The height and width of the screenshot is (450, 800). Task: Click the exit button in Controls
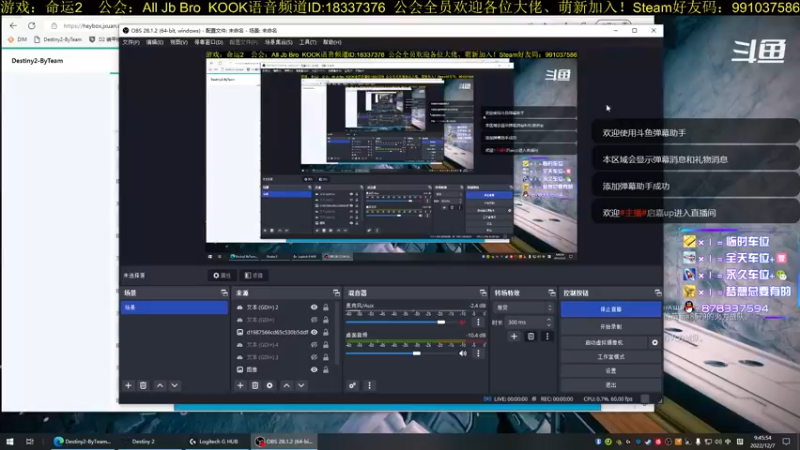coord(611,385)
